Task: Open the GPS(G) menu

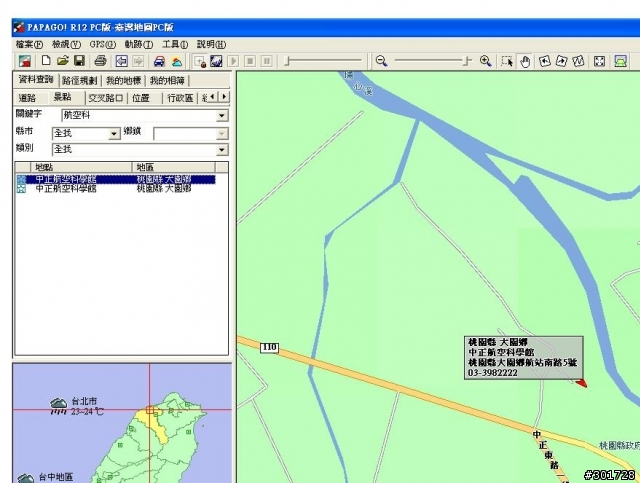Action: (103, 44)
